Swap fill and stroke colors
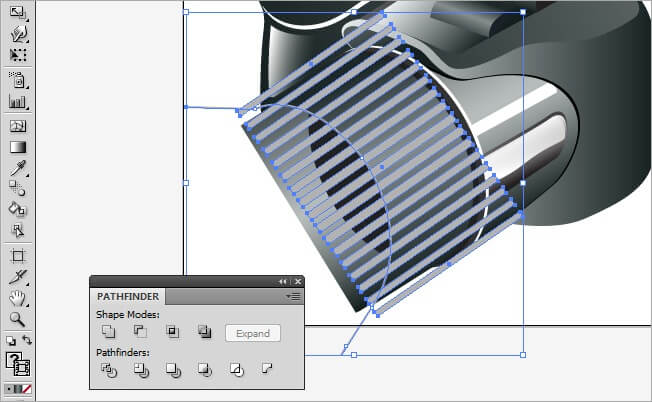 click(x=27, y=341)
